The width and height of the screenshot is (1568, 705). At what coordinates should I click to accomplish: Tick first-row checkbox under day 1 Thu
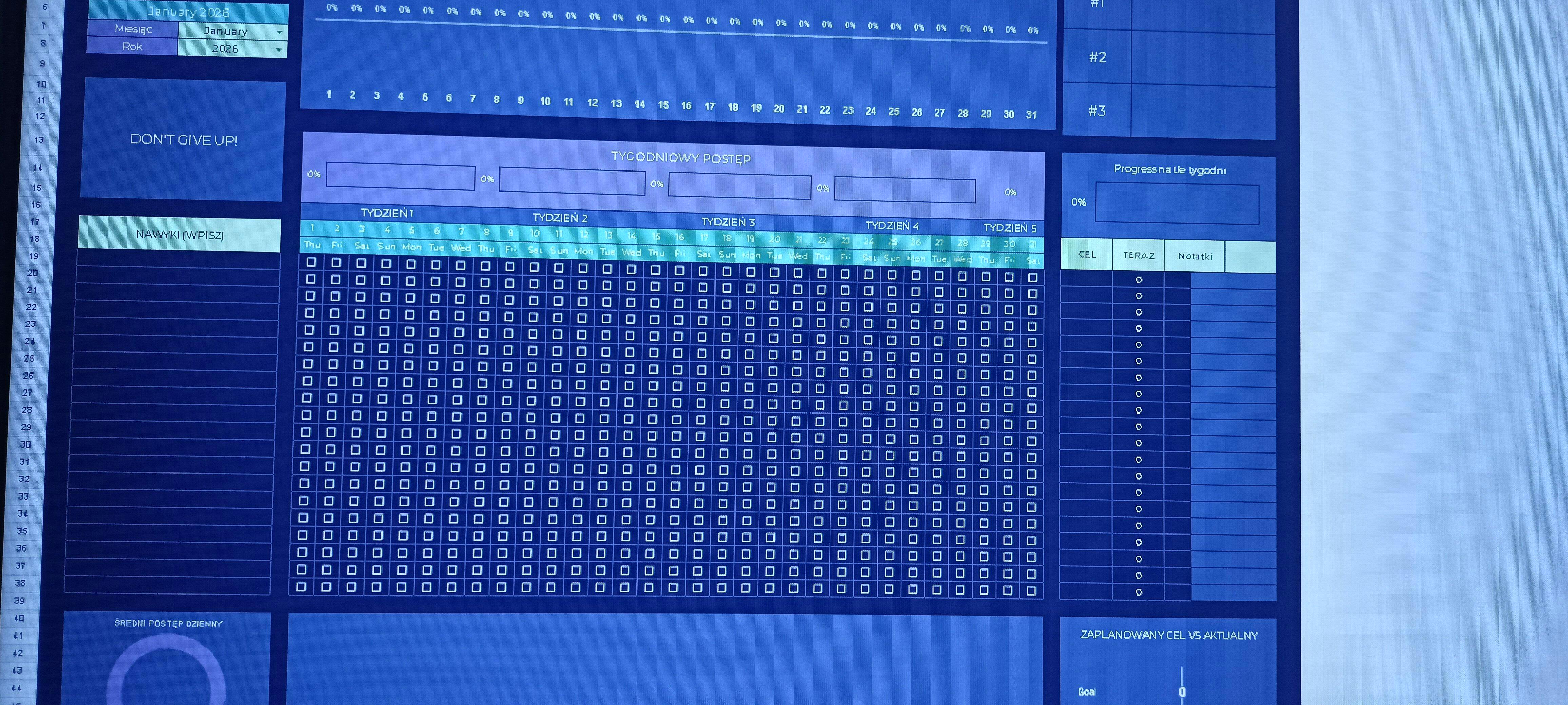pyautogui.click(x=311, y=262)
